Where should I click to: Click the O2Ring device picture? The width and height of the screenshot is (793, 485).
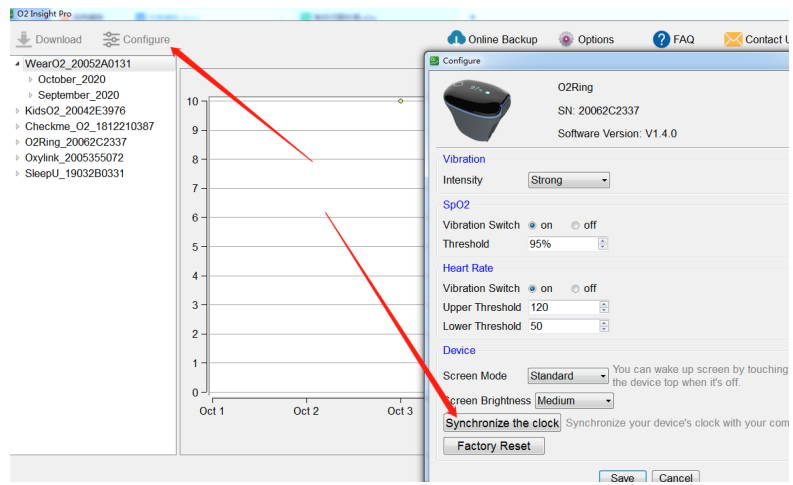pos(477,110)
